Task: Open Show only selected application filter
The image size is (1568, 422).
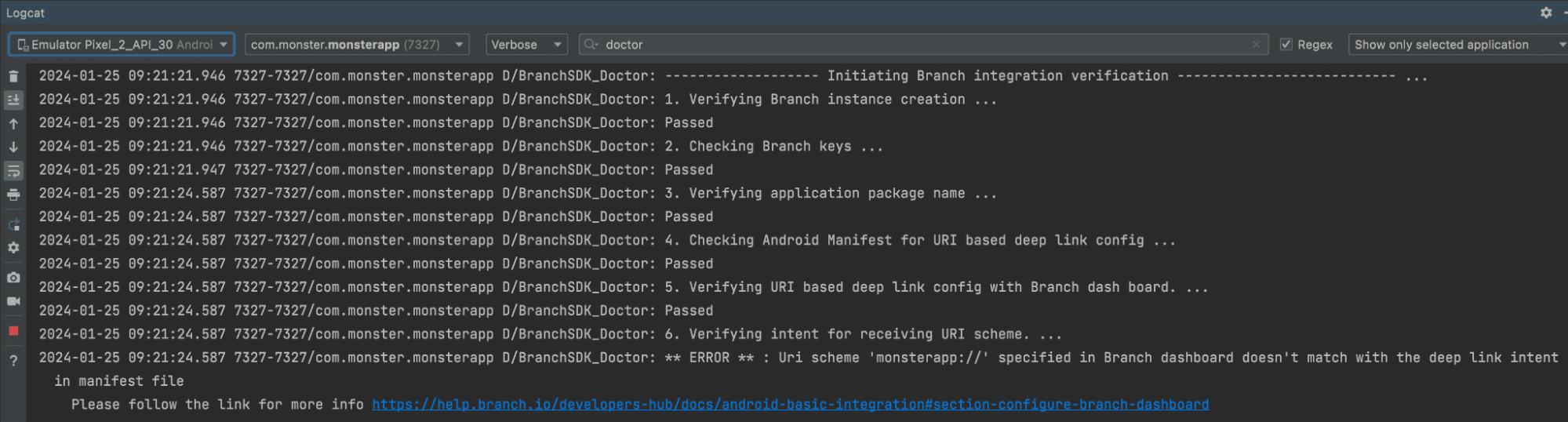Action: click(1457, 45)
